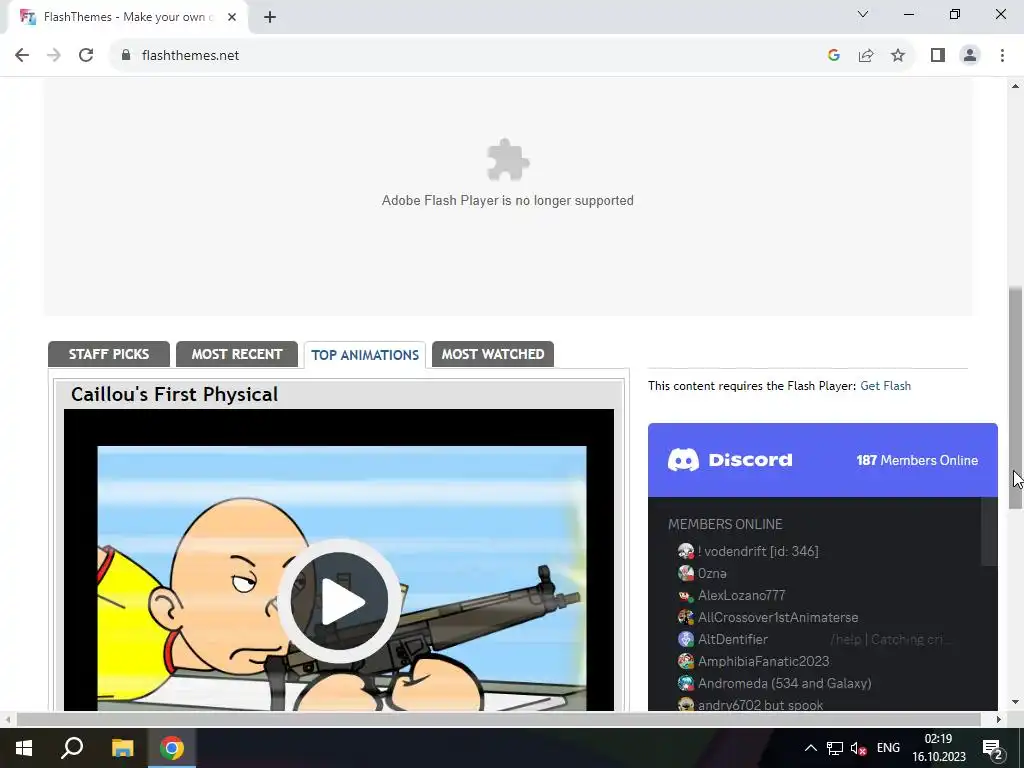This screenshot has width=1024, height=768.
Task: Open the notification center icon
Action: pos(992,748)
